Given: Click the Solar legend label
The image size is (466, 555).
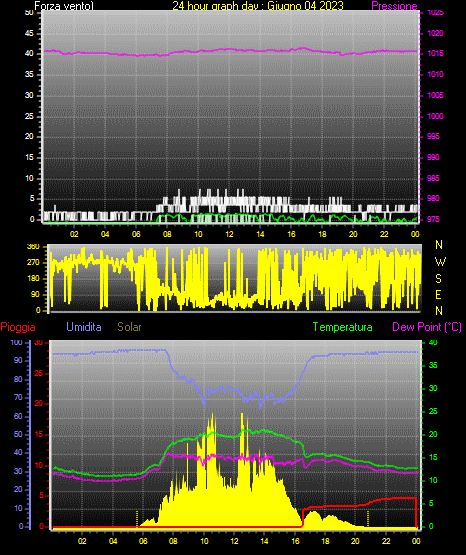Looking at the screenshot, I should click(130, 327).
